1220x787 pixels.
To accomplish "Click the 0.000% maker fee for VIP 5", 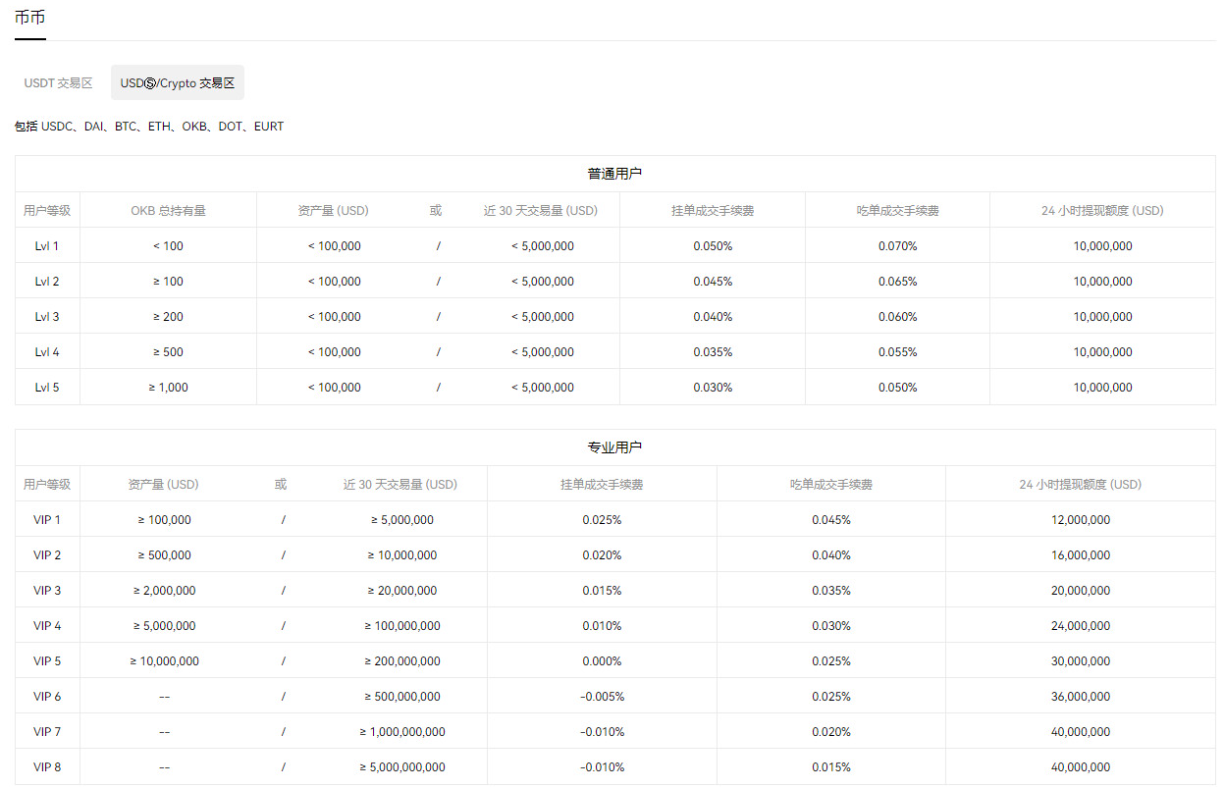I will 601,661.
